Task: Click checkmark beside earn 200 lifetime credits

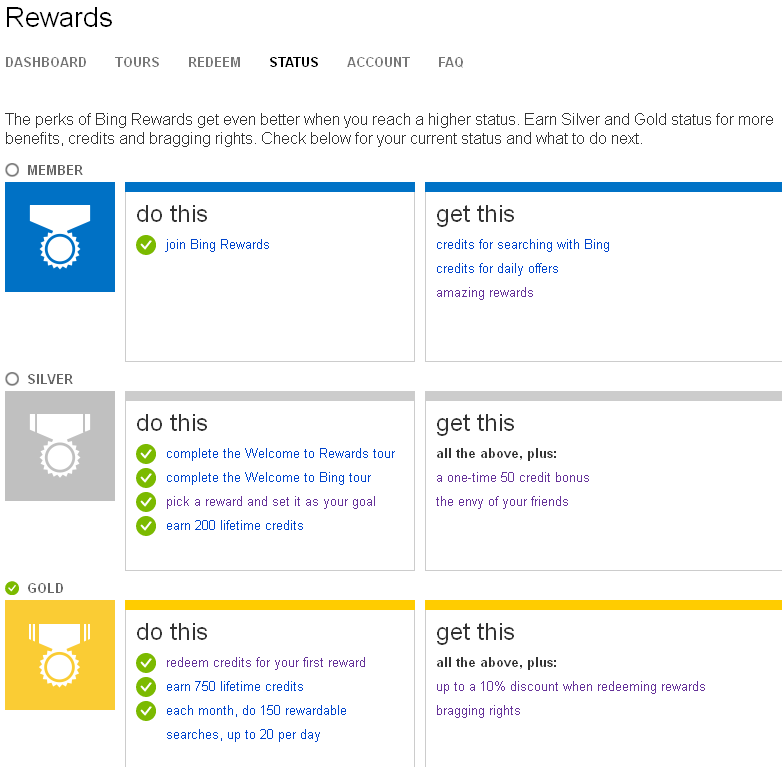Action: tap(146, 526)
